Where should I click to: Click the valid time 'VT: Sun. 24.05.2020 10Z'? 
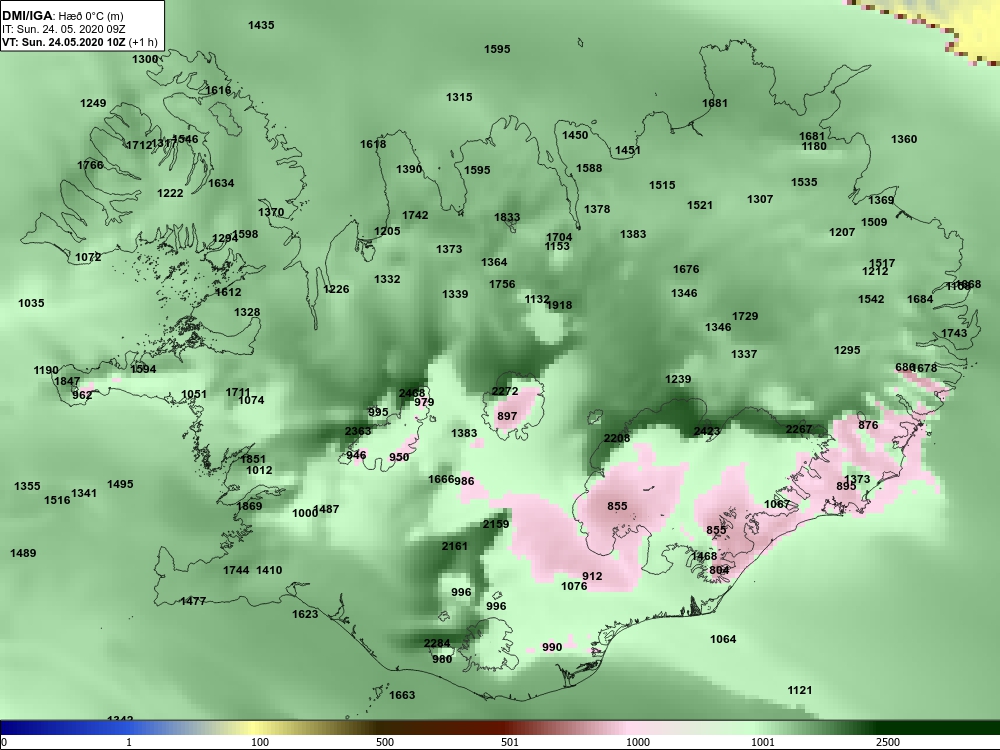(x=66, y=42)
